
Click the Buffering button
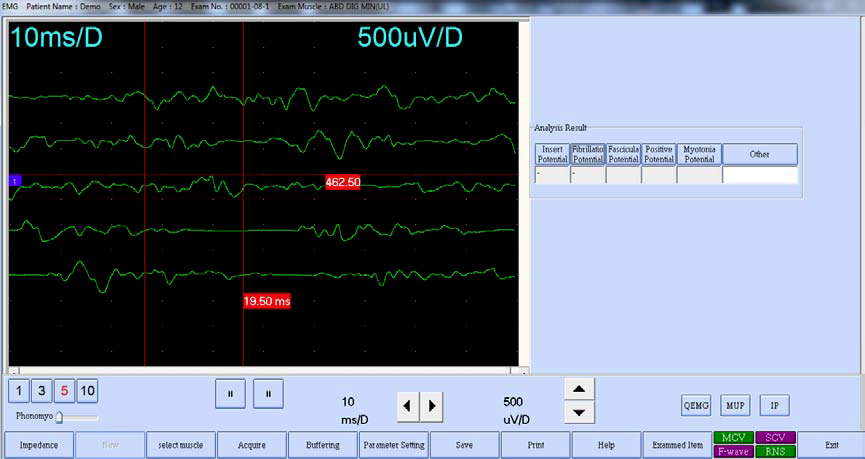click(323, 445)
